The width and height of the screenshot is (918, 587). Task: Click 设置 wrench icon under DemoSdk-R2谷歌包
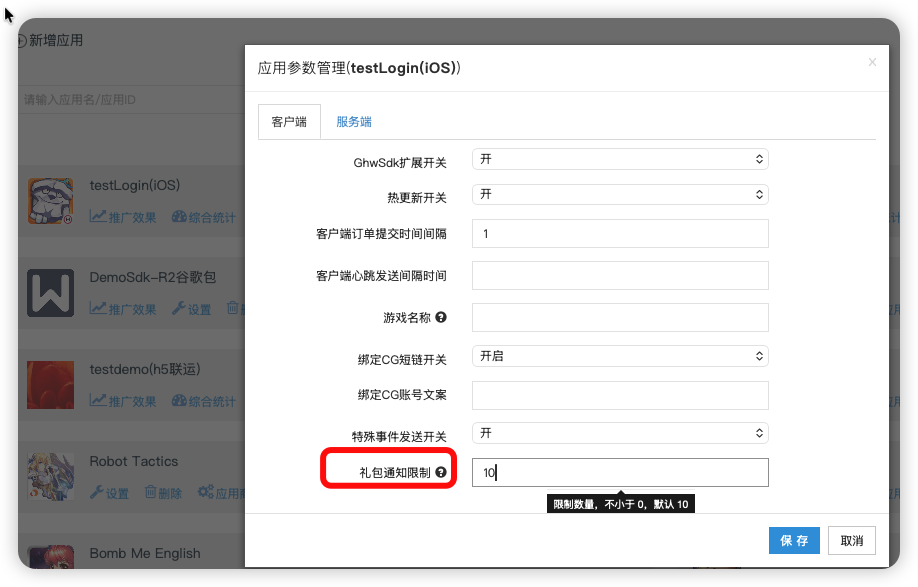(178, 308)
